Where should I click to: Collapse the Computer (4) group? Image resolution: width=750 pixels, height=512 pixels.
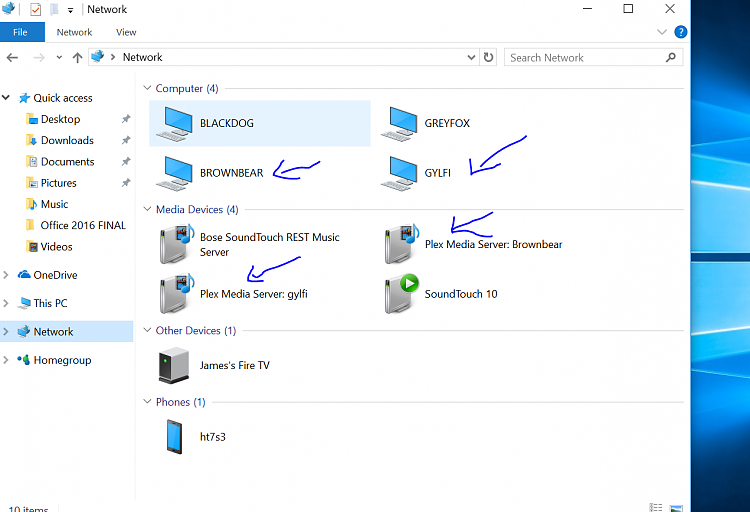coord(147,88)
